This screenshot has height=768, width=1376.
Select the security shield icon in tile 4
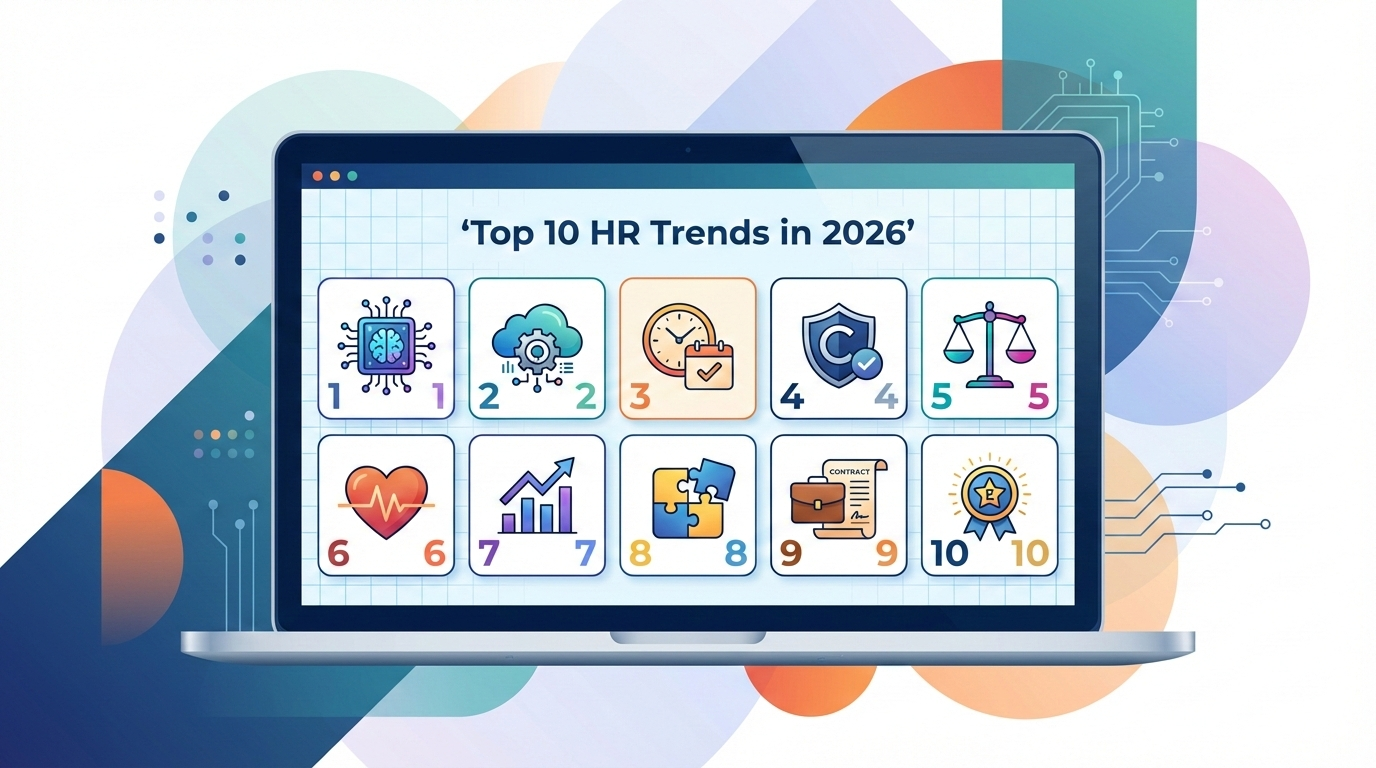838,345
